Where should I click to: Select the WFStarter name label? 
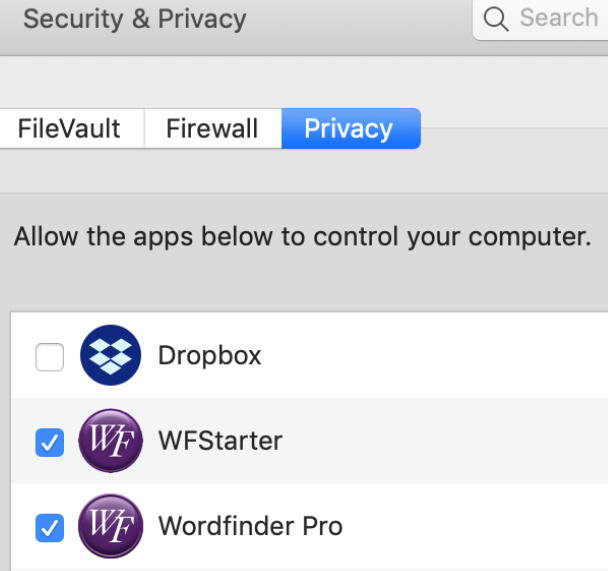point(220,441)
